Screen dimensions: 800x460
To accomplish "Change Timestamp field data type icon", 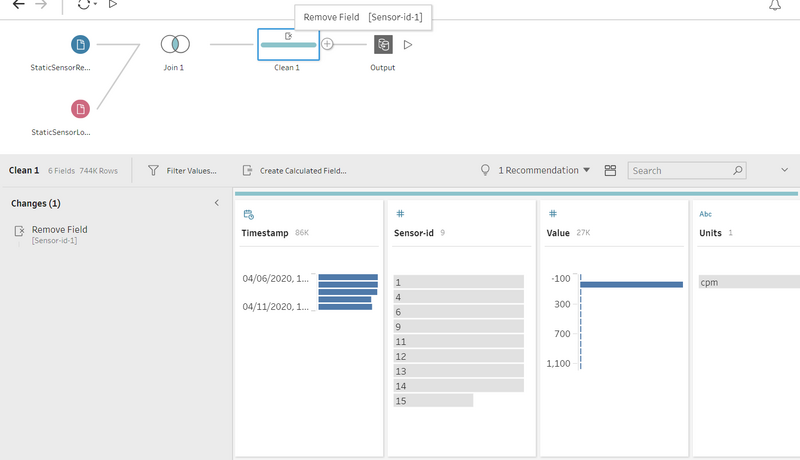I will pos(248,214).
